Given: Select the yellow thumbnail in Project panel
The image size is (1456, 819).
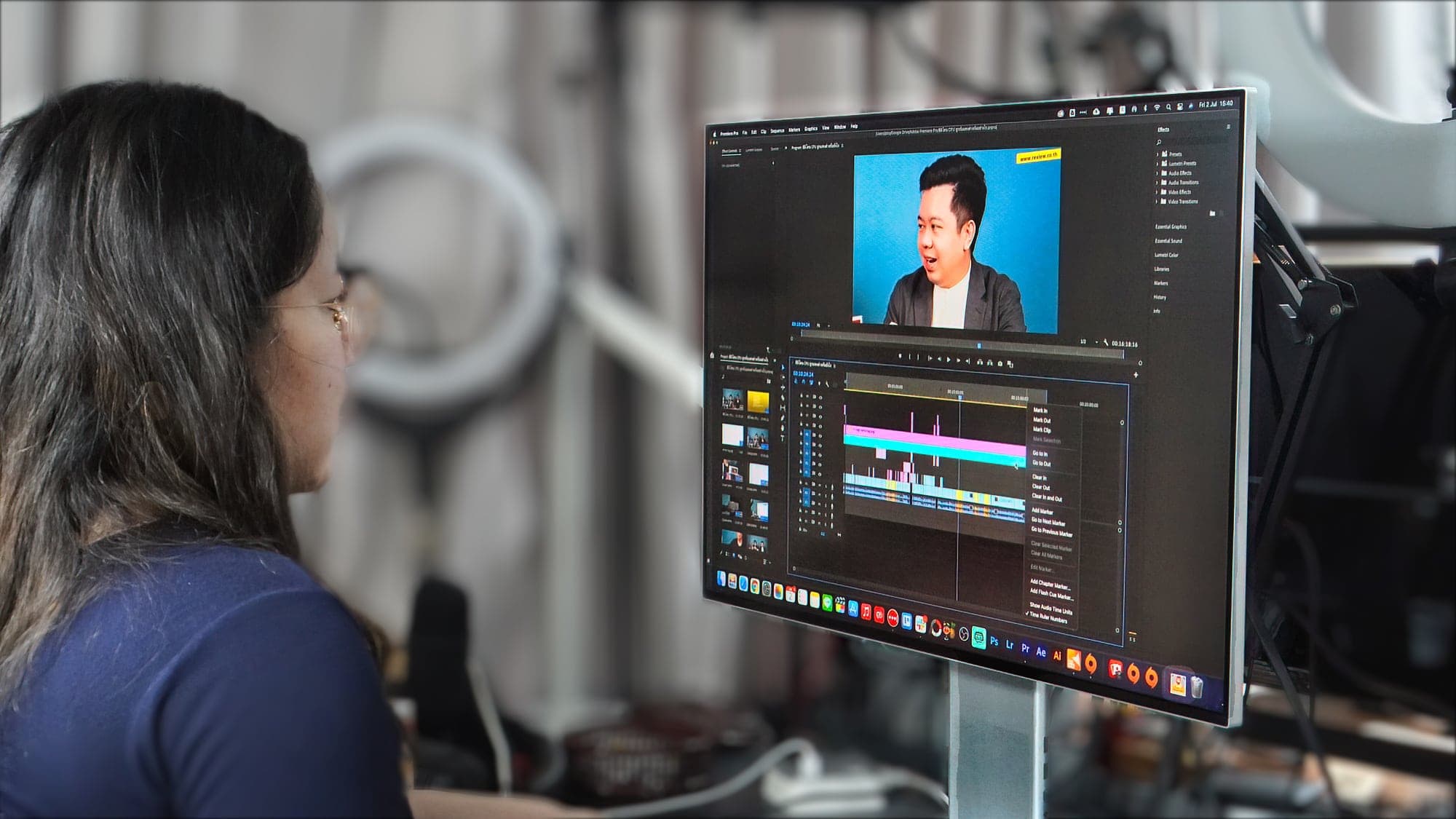Looking at the screenshot, I should pos(758,403).
